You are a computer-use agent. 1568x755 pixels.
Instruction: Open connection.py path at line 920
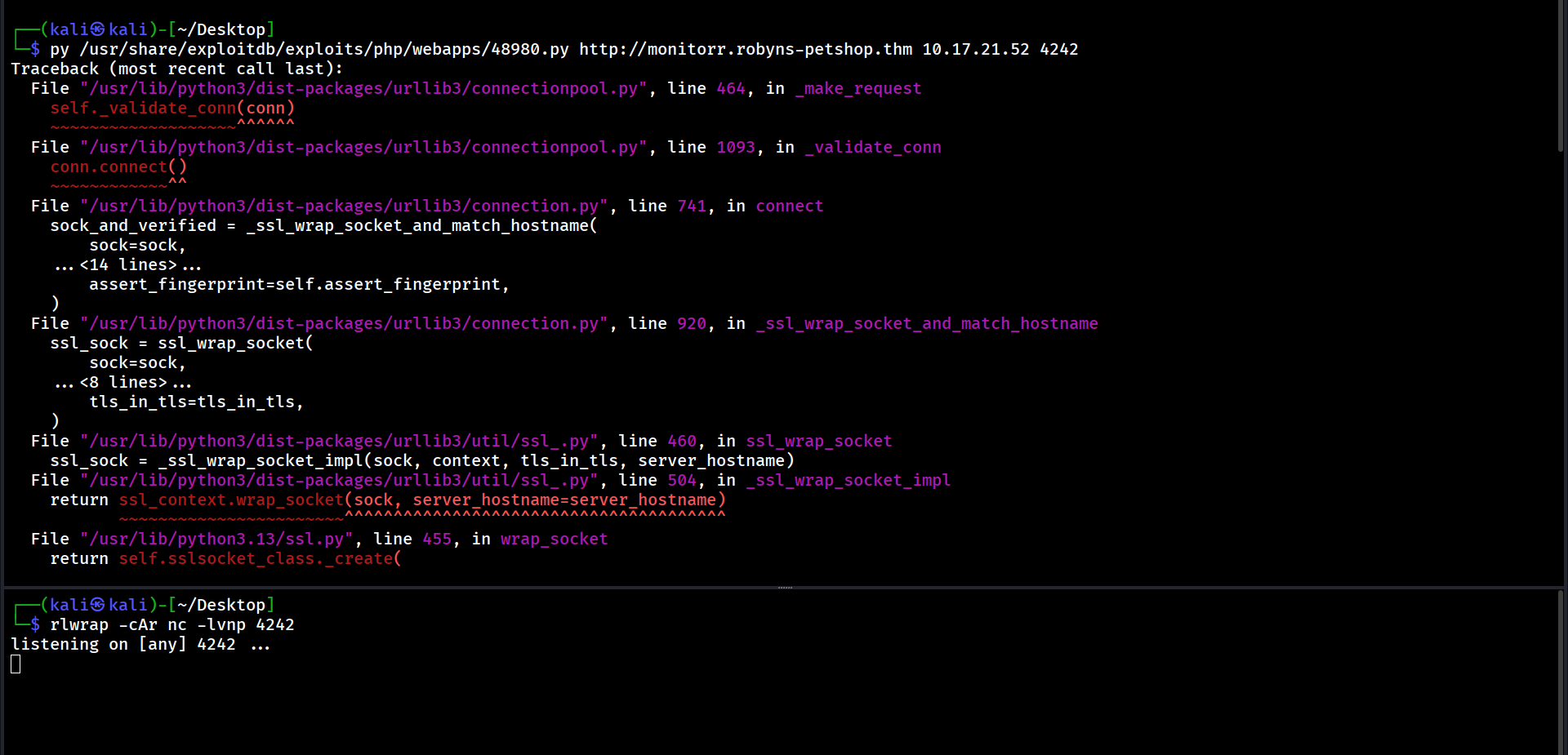coord(343,323)
